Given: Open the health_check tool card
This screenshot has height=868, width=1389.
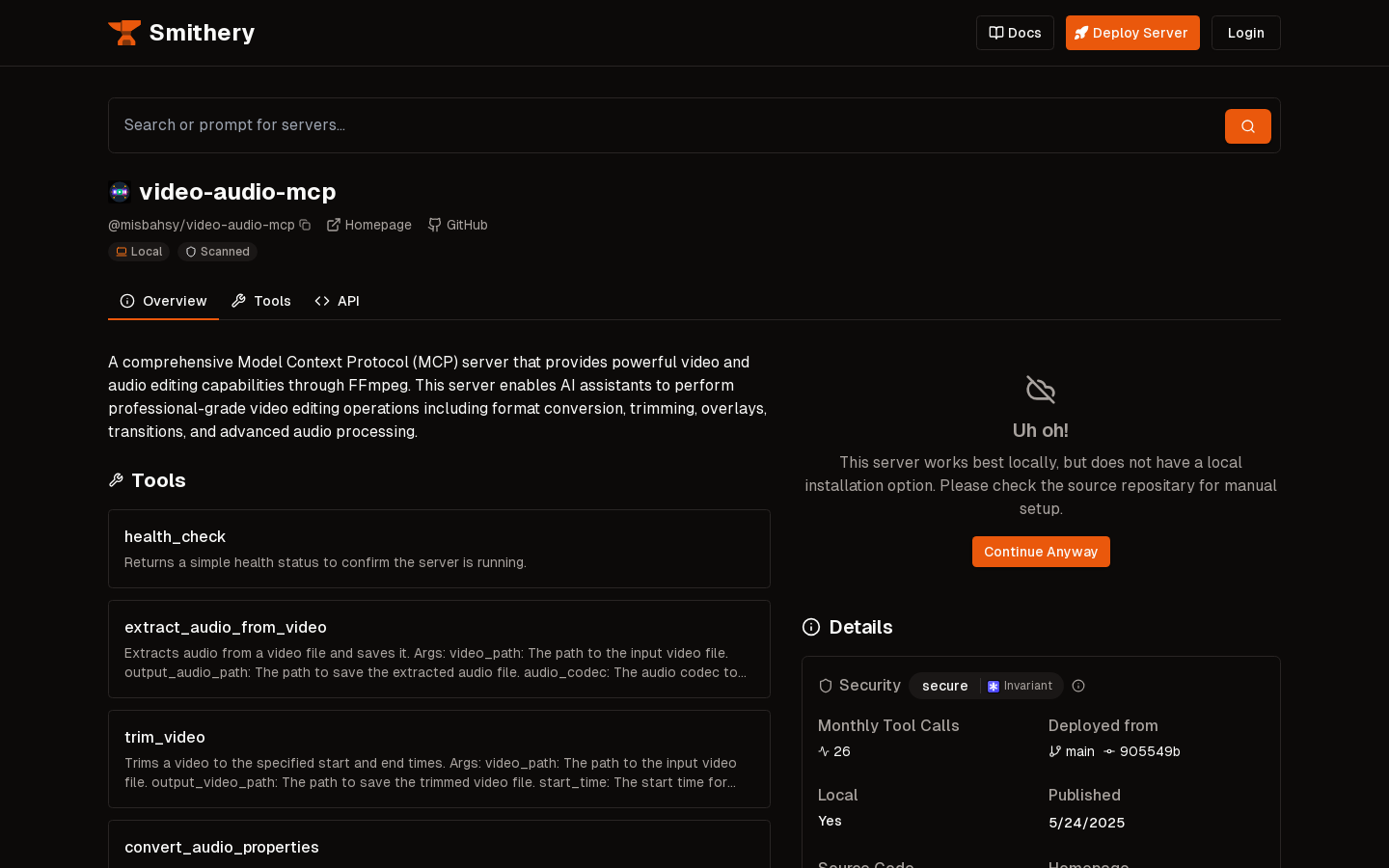Looking at the screenshot, I should [439, 549].
